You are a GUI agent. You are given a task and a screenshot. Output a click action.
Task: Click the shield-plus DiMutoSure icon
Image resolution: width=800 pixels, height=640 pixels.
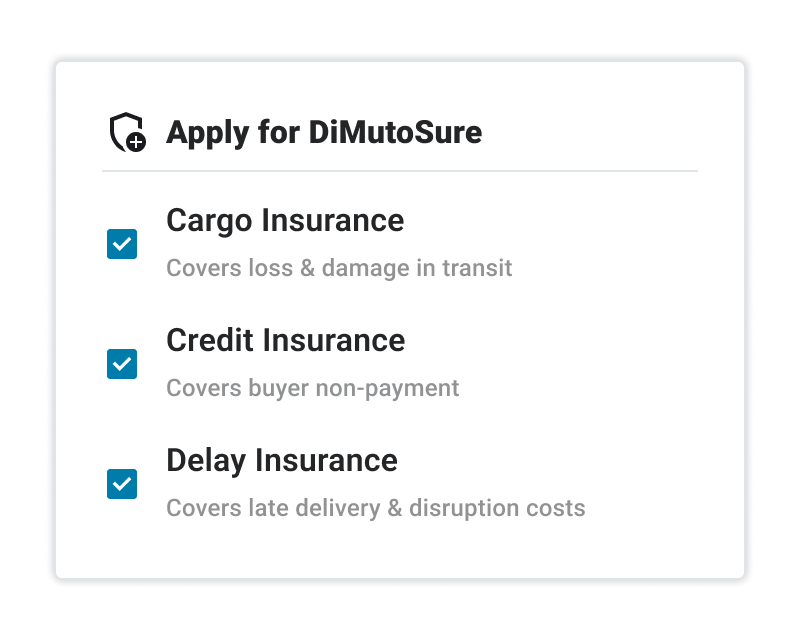128,132
